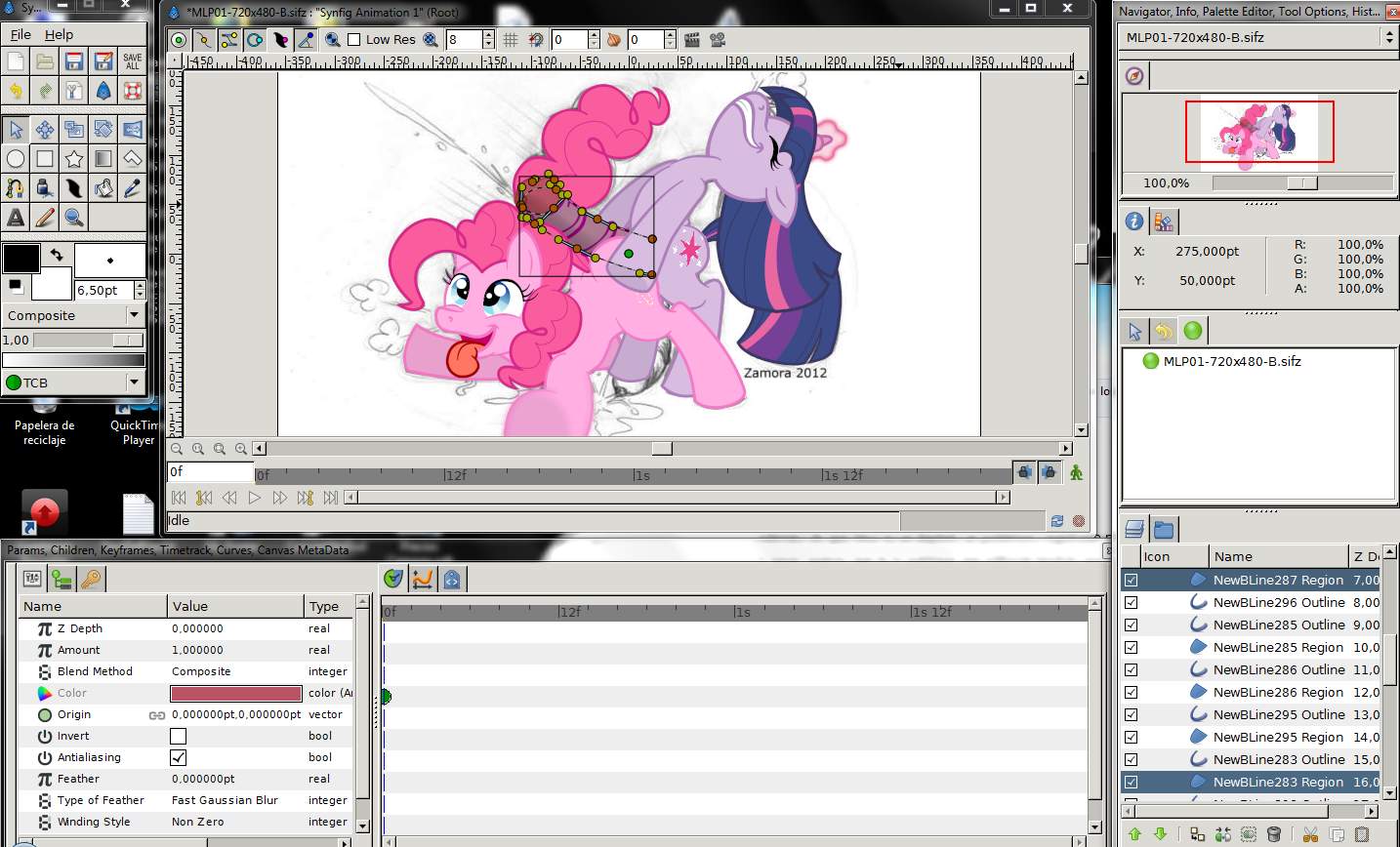The image size is (1400, 847).
Task: Play the animation with the play button
Action: [x=255, y=498]
